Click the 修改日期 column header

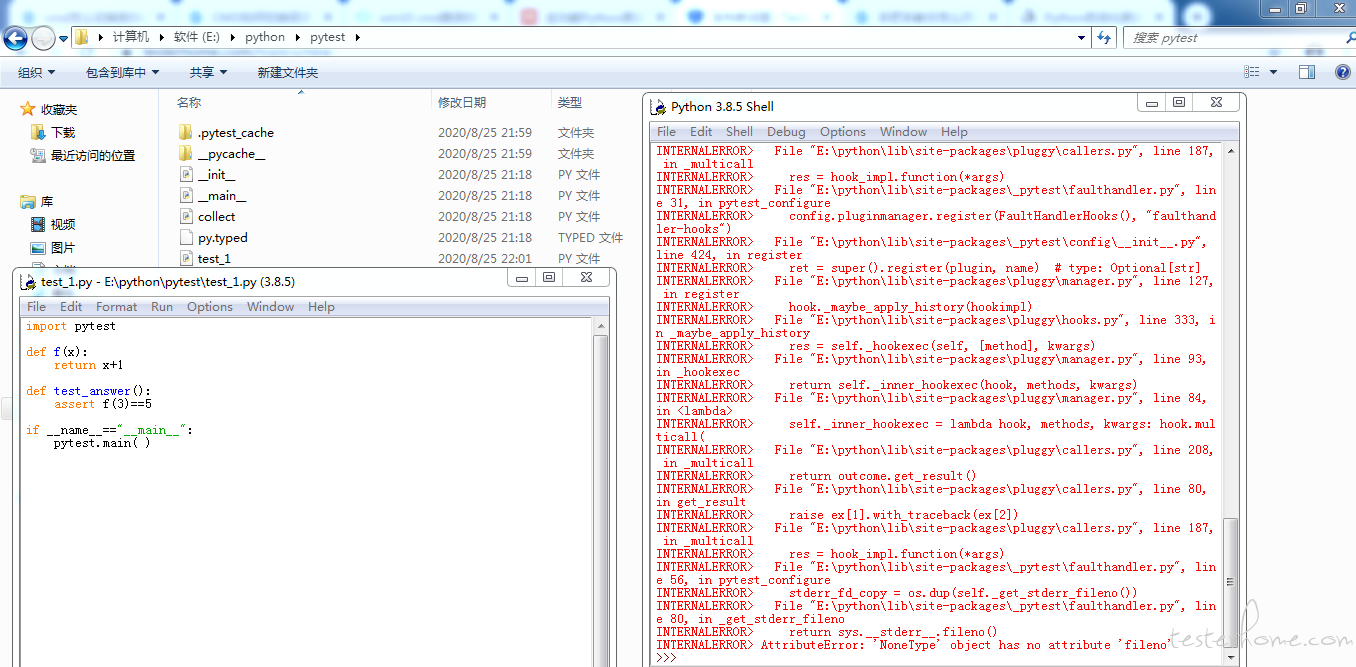click(x=462, y=102)
